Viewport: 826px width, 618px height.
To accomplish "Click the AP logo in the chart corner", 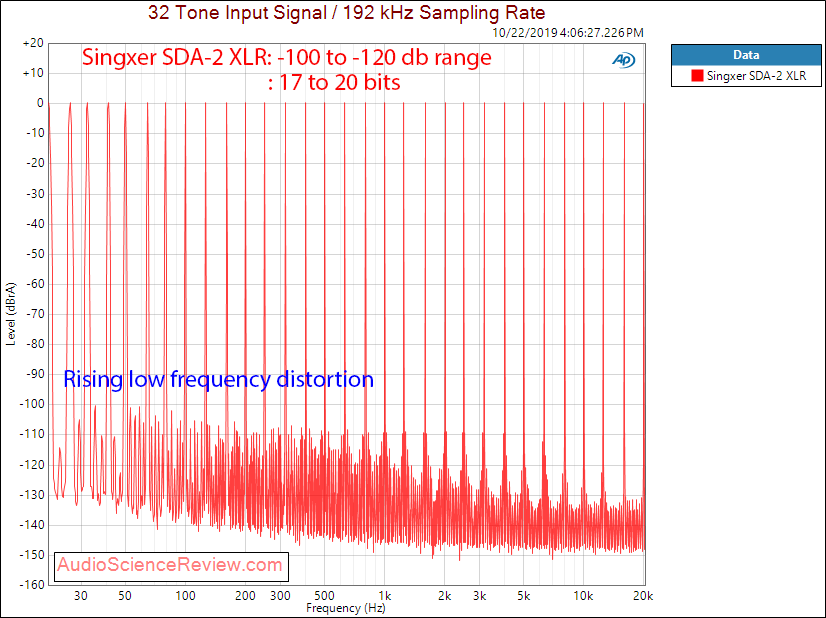I will coord(624,61).
